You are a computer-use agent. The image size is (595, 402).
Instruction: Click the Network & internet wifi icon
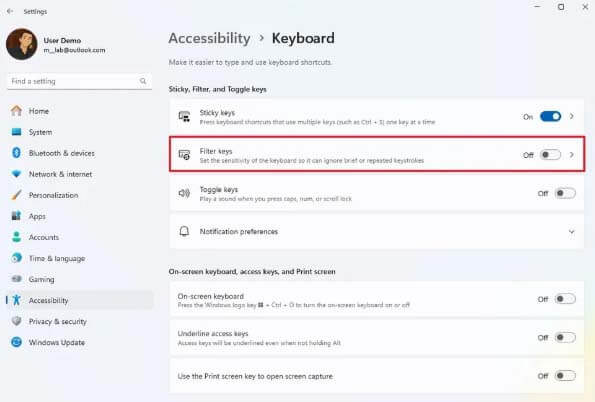point(16,174)
